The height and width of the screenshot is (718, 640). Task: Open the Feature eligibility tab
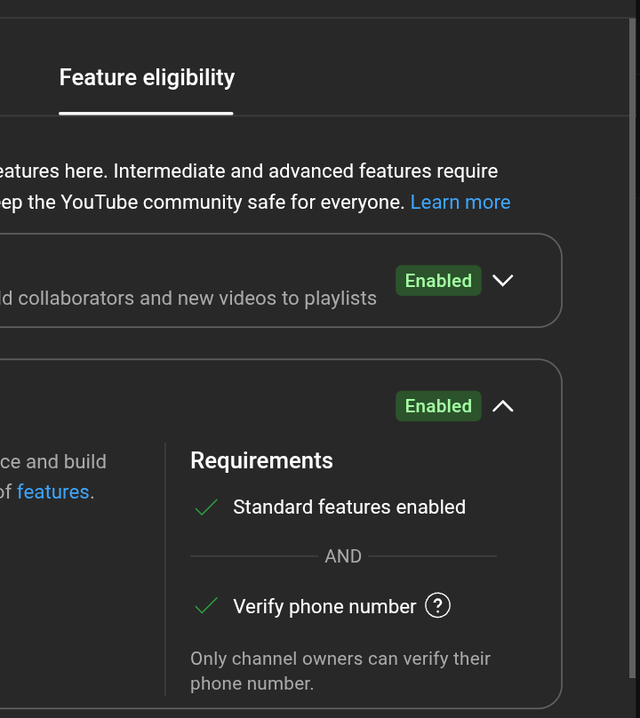point(147,78)
